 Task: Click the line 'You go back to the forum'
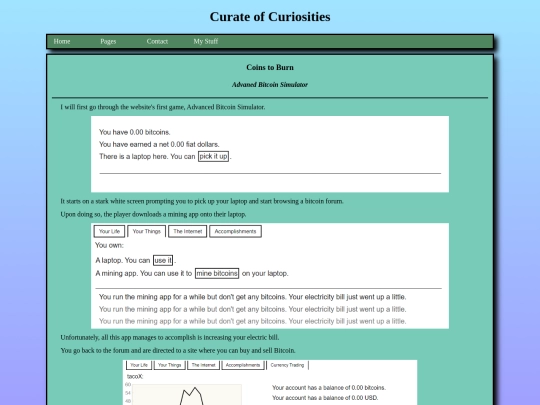(x=178, y=351)
